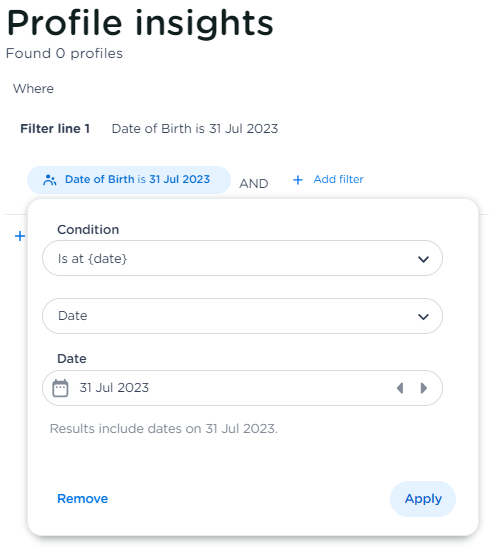Expand the Date type dropdown chevron
The height and width of the screenshot is (551, 489).
click(423, 317)
